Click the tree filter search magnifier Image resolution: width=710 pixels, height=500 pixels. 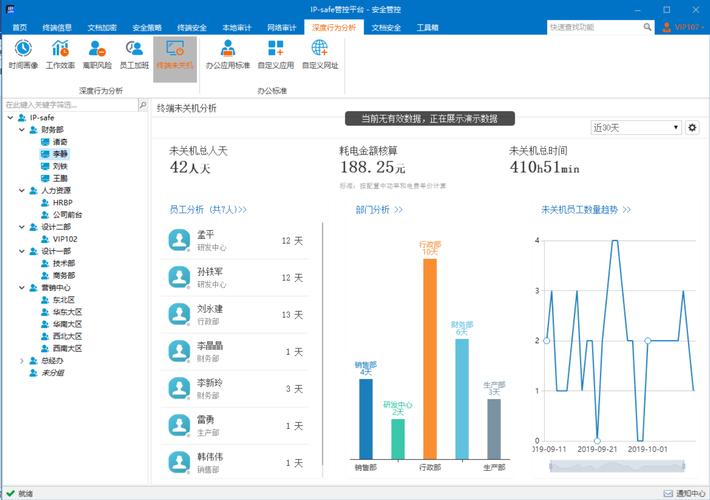click(143, 104)
